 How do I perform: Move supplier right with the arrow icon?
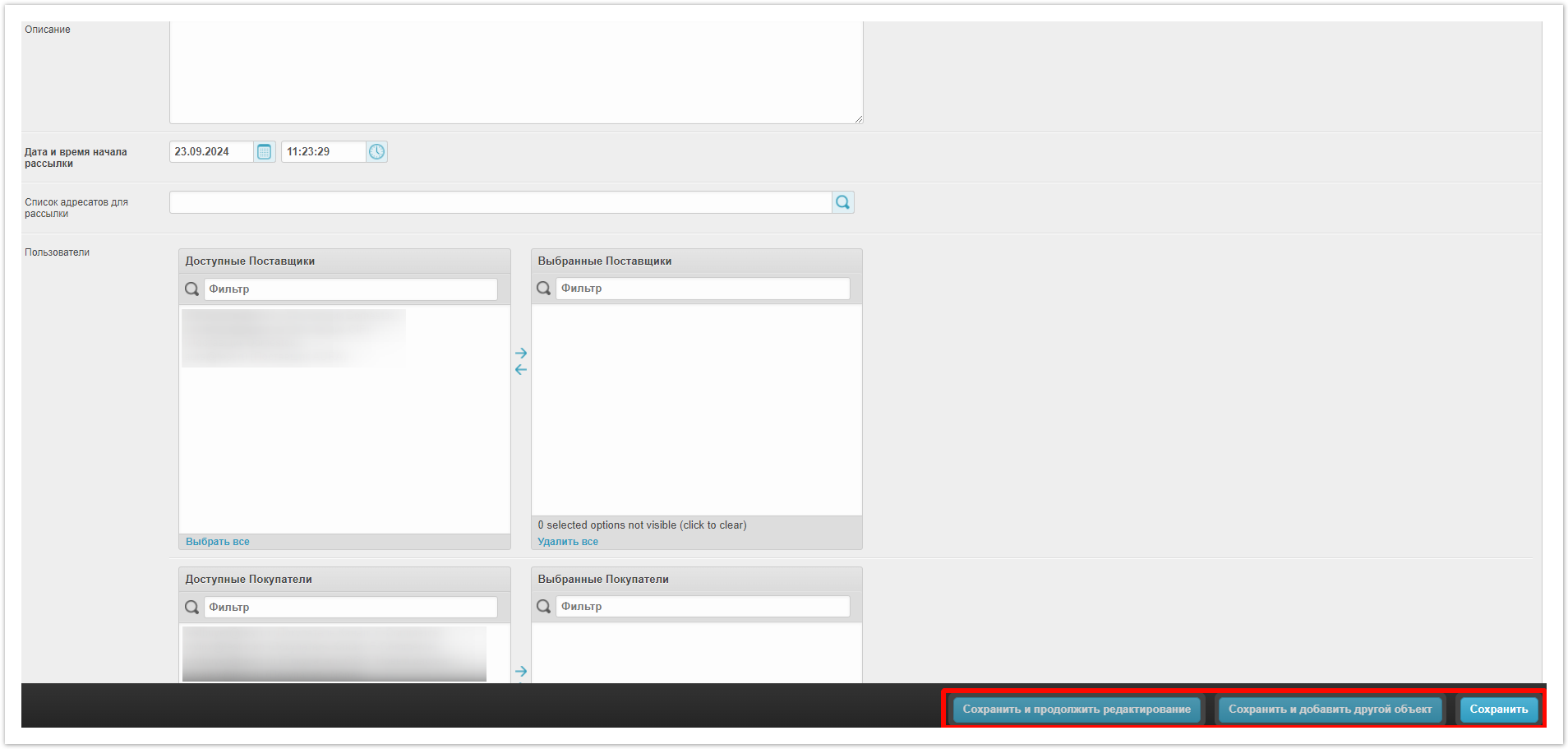[521, 353]
